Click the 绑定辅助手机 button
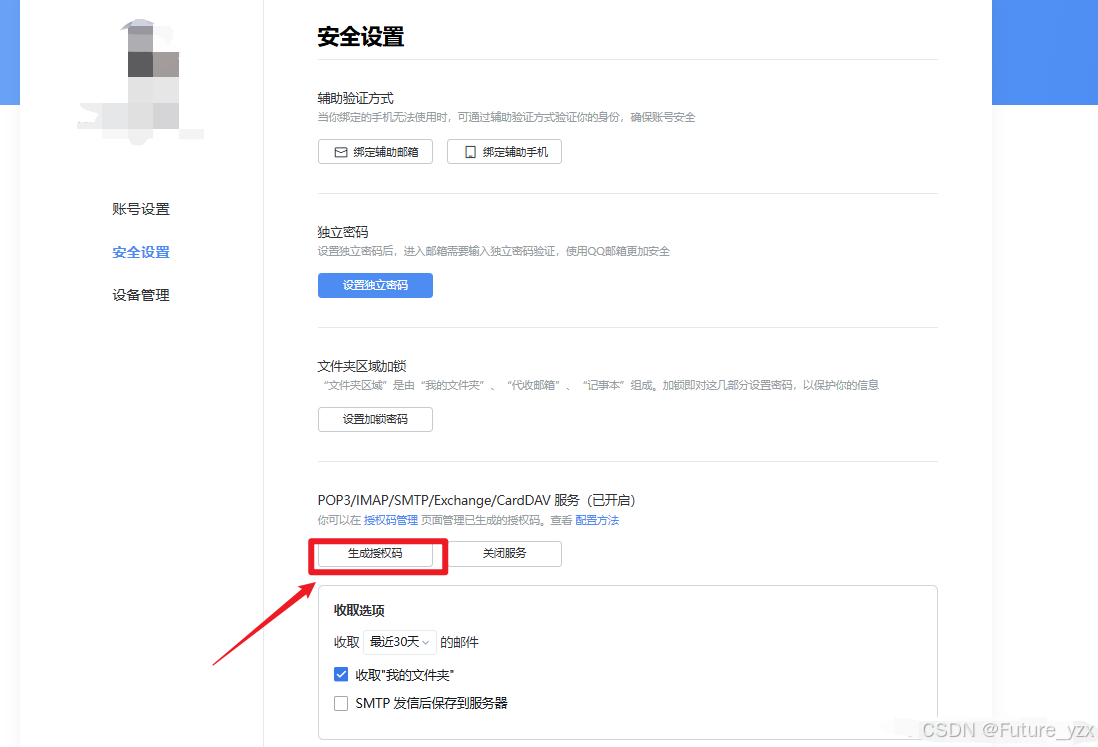 504,152
